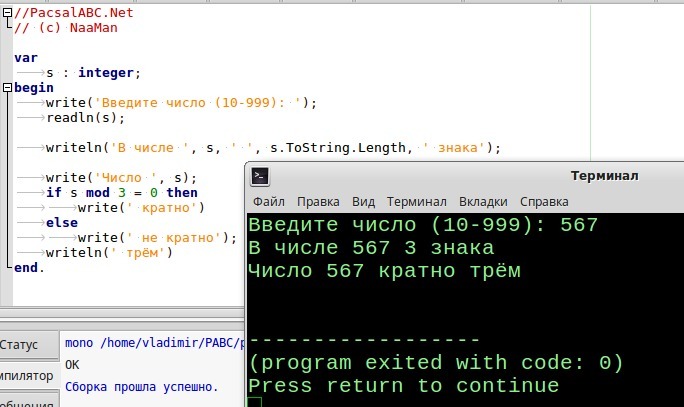This screenshot has height=407, width=684.
Task: Open the Справка menu in terminal
Action: click(x=544, y=200)
